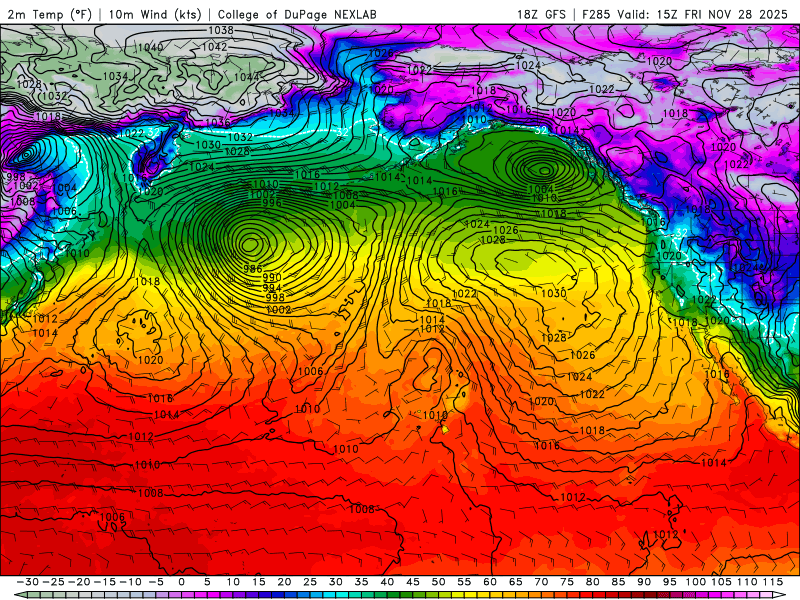Click the '18Z GFS' model run label
The image size is (800, 600).
(541, 14)
